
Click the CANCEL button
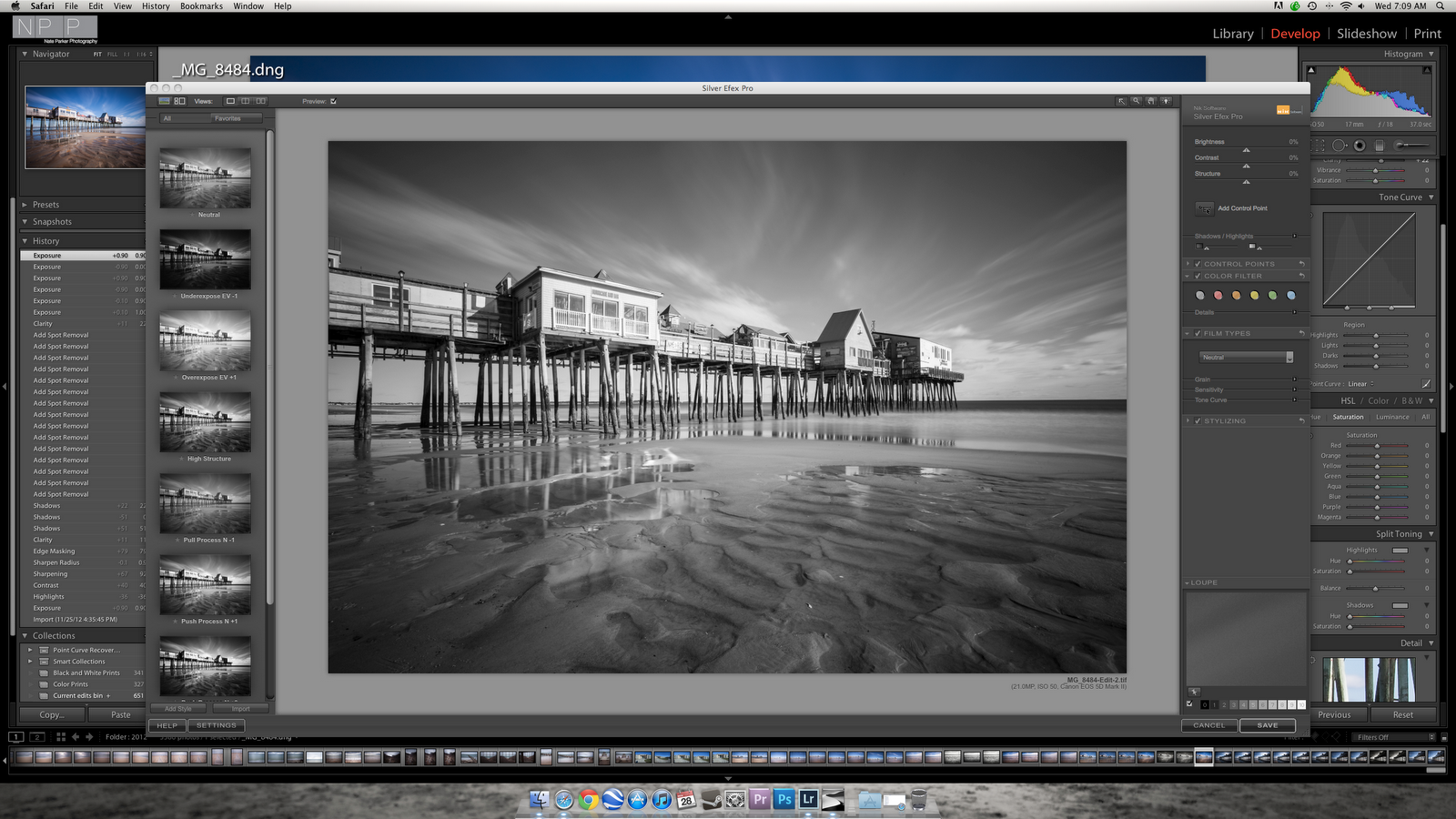tap(1209, 725)
